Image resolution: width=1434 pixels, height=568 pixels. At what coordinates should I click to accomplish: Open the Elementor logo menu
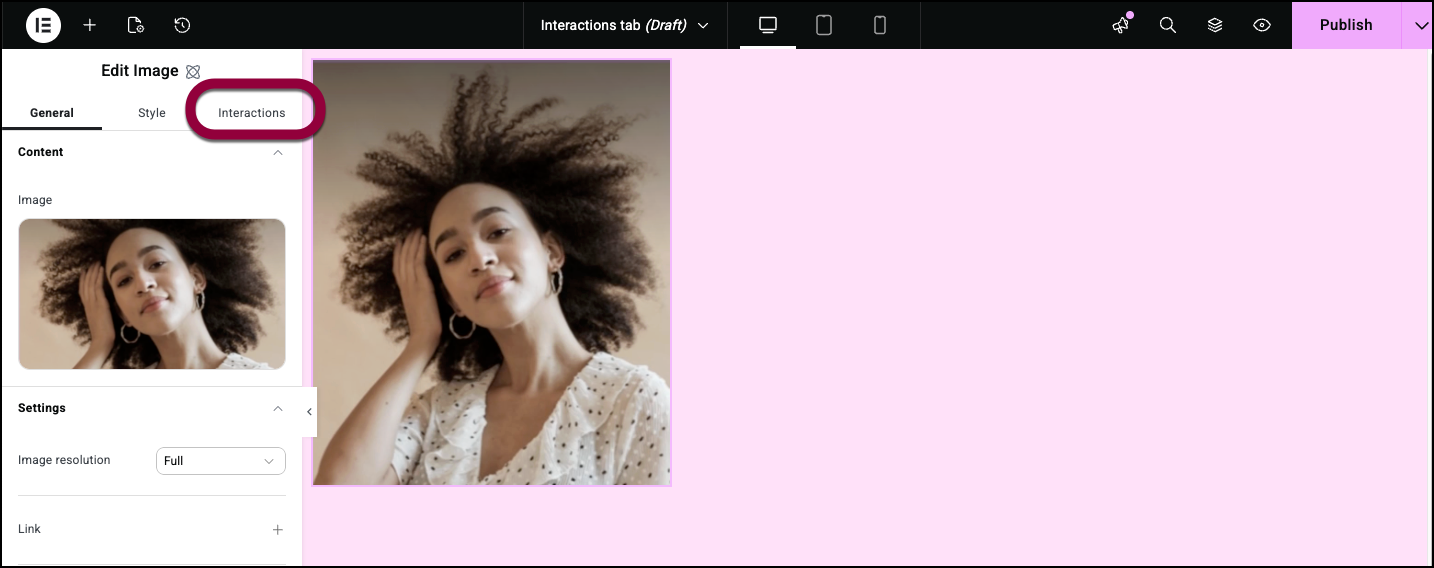pos(43,25)
